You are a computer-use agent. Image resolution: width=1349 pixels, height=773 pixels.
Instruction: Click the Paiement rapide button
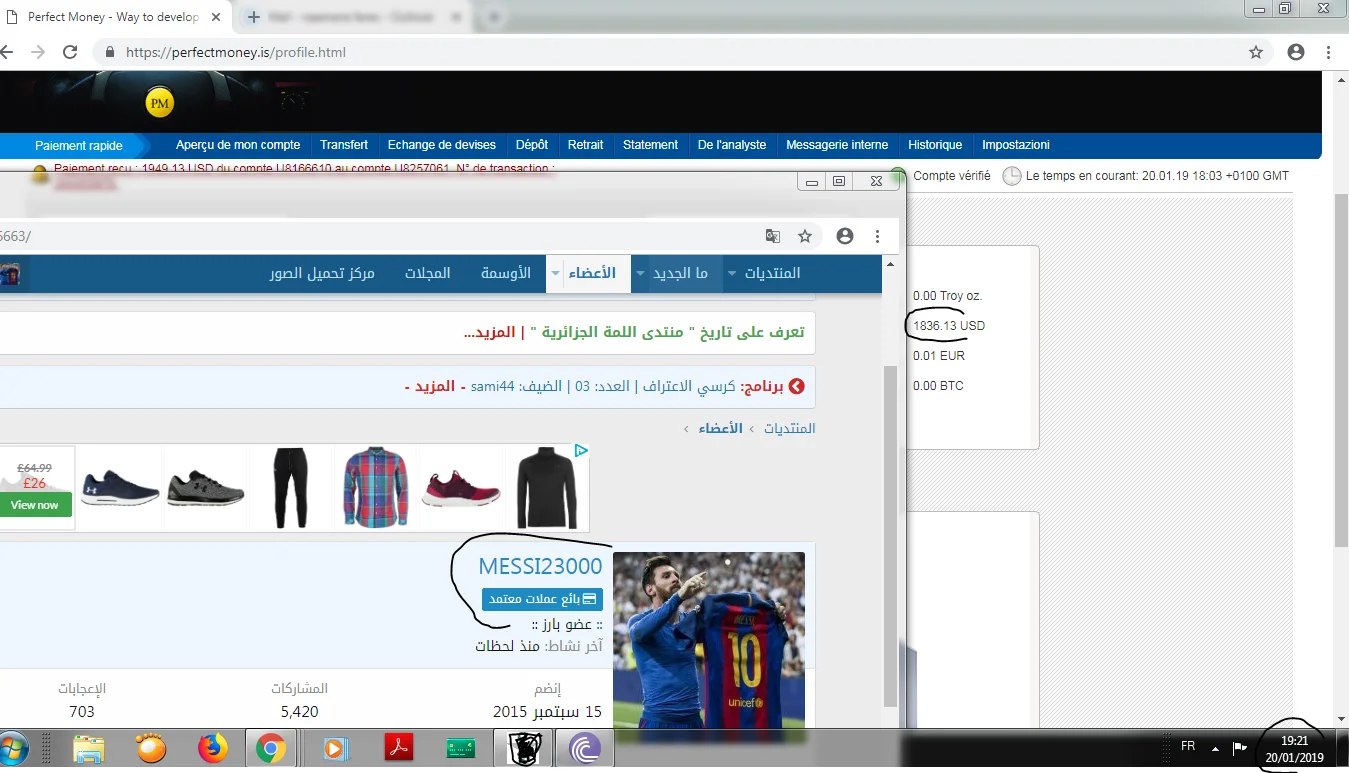click(78, 145)
